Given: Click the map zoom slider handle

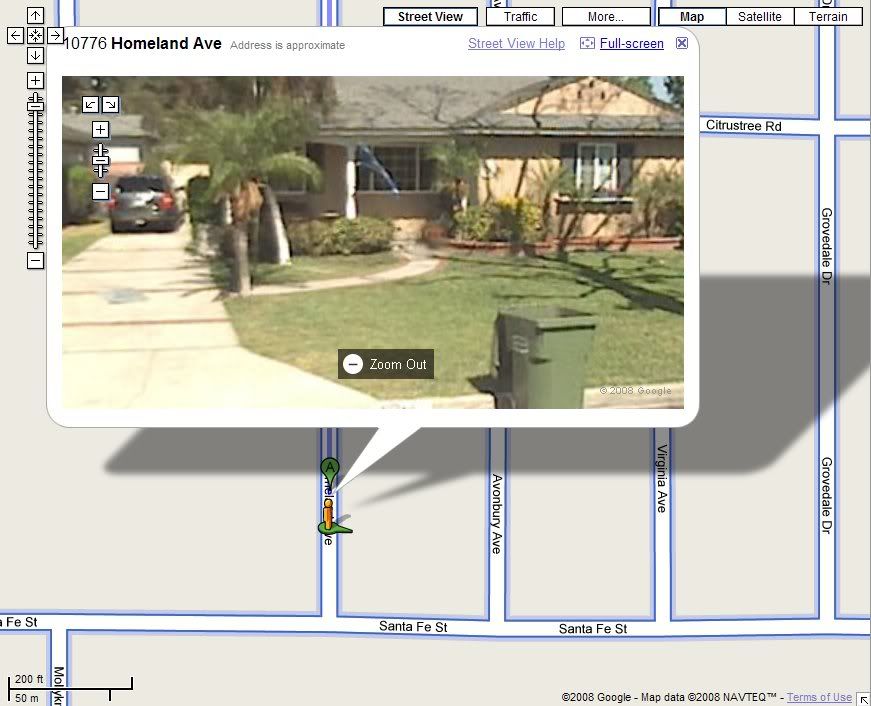Looking at the screenshot, I should click(35, 103).
